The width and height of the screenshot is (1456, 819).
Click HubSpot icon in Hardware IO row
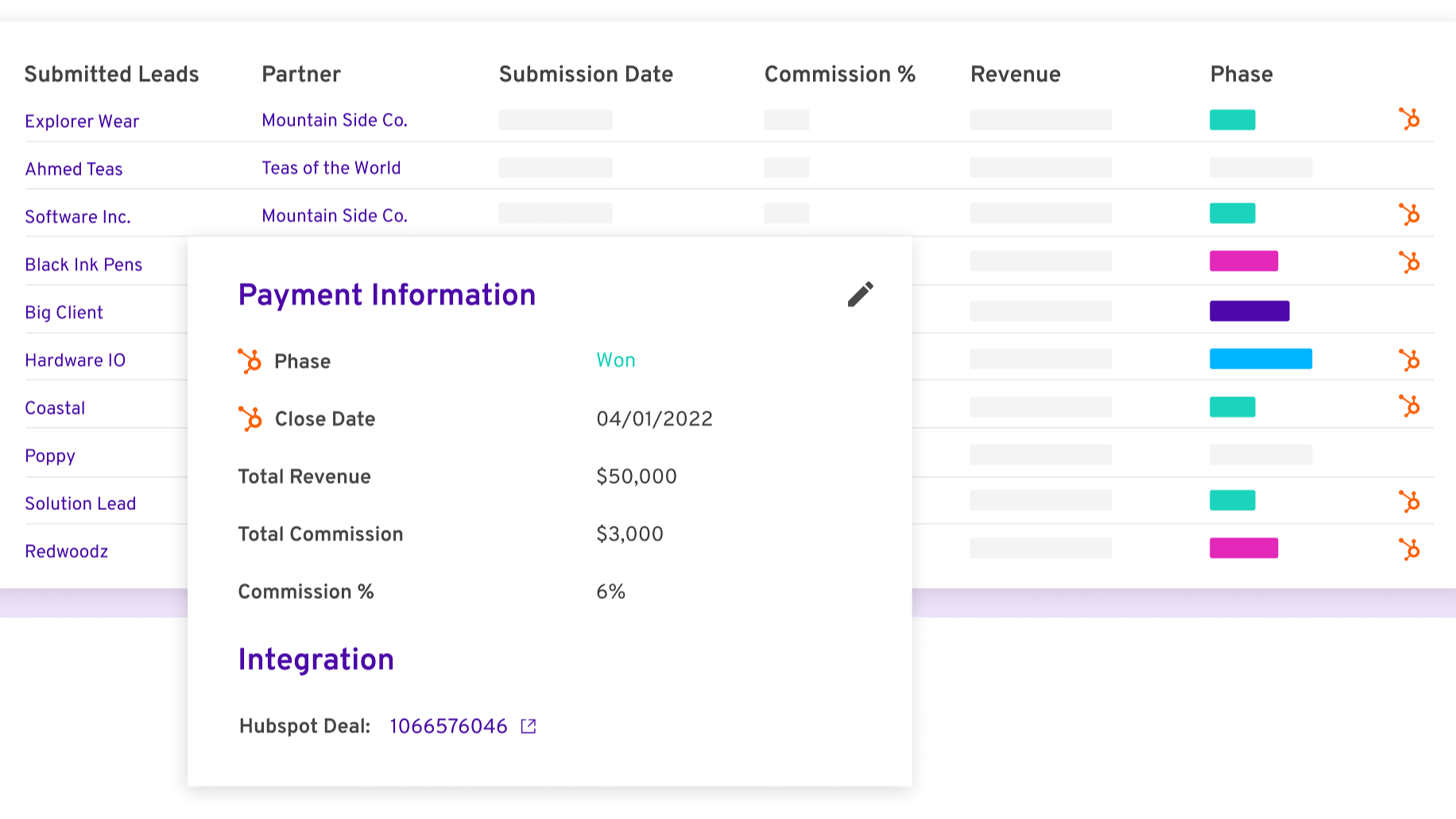pyautogui.click(x=1409, y=360)
